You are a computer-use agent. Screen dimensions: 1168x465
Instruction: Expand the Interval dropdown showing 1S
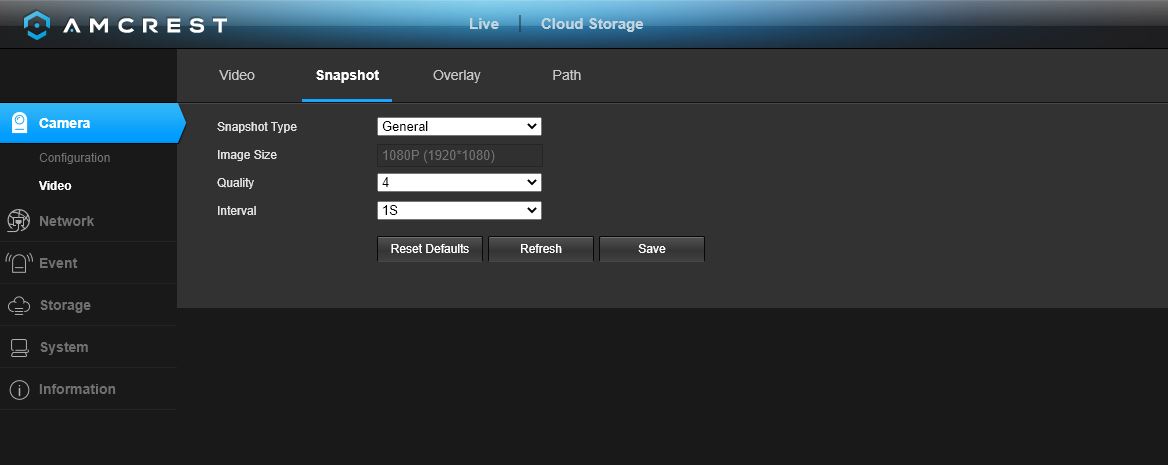pyautogui.click(x=459, y=211)
